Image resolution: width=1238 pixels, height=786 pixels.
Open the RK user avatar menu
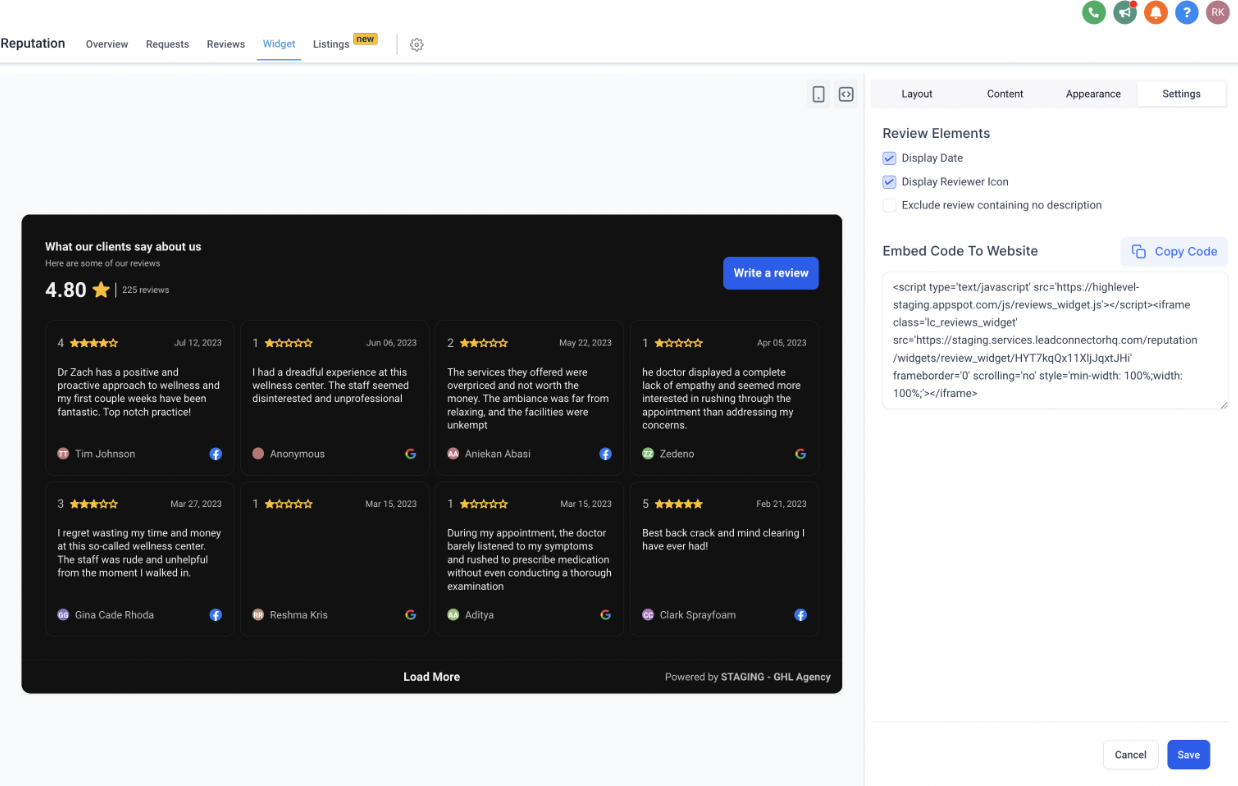pyautogui.click(x=1217, y=13)
